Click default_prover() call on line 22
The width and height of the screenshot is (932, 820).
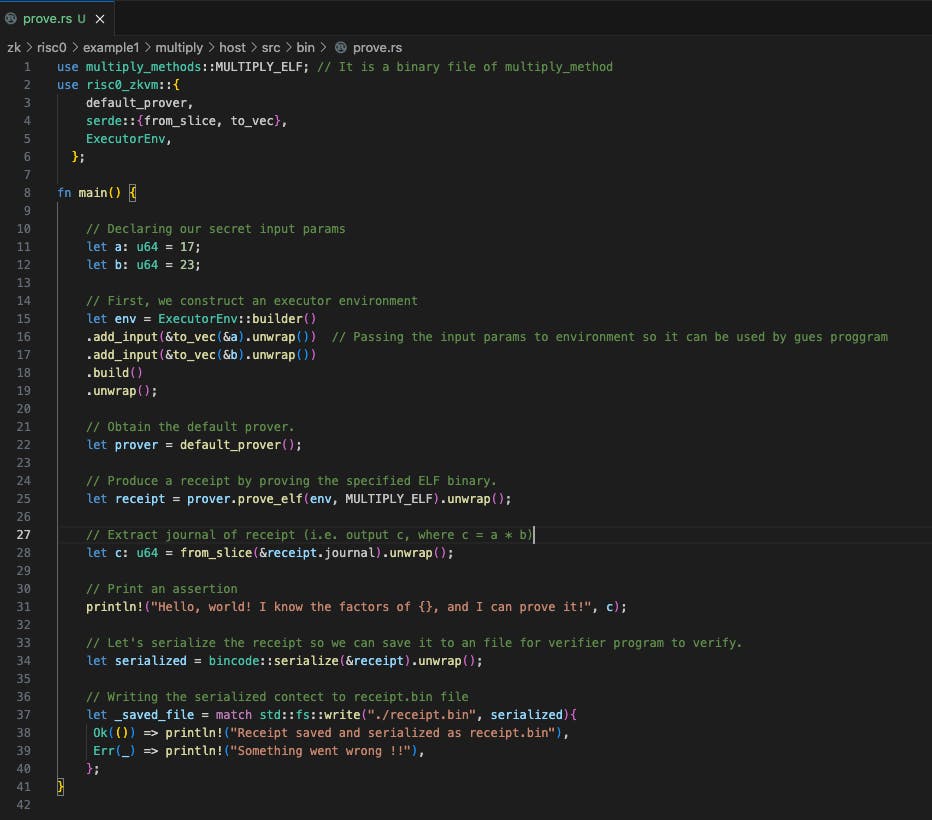(237, 444)
